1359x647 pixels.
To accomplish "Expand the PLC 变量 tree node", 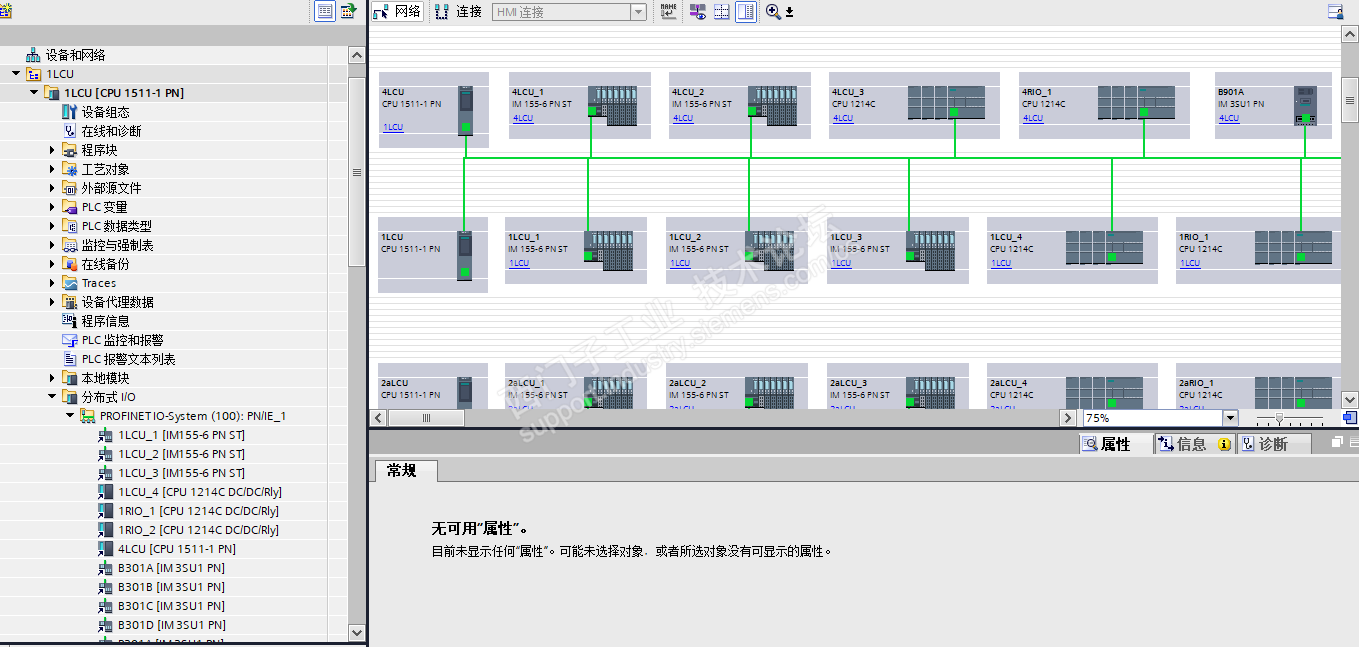I will pos(53,207).
